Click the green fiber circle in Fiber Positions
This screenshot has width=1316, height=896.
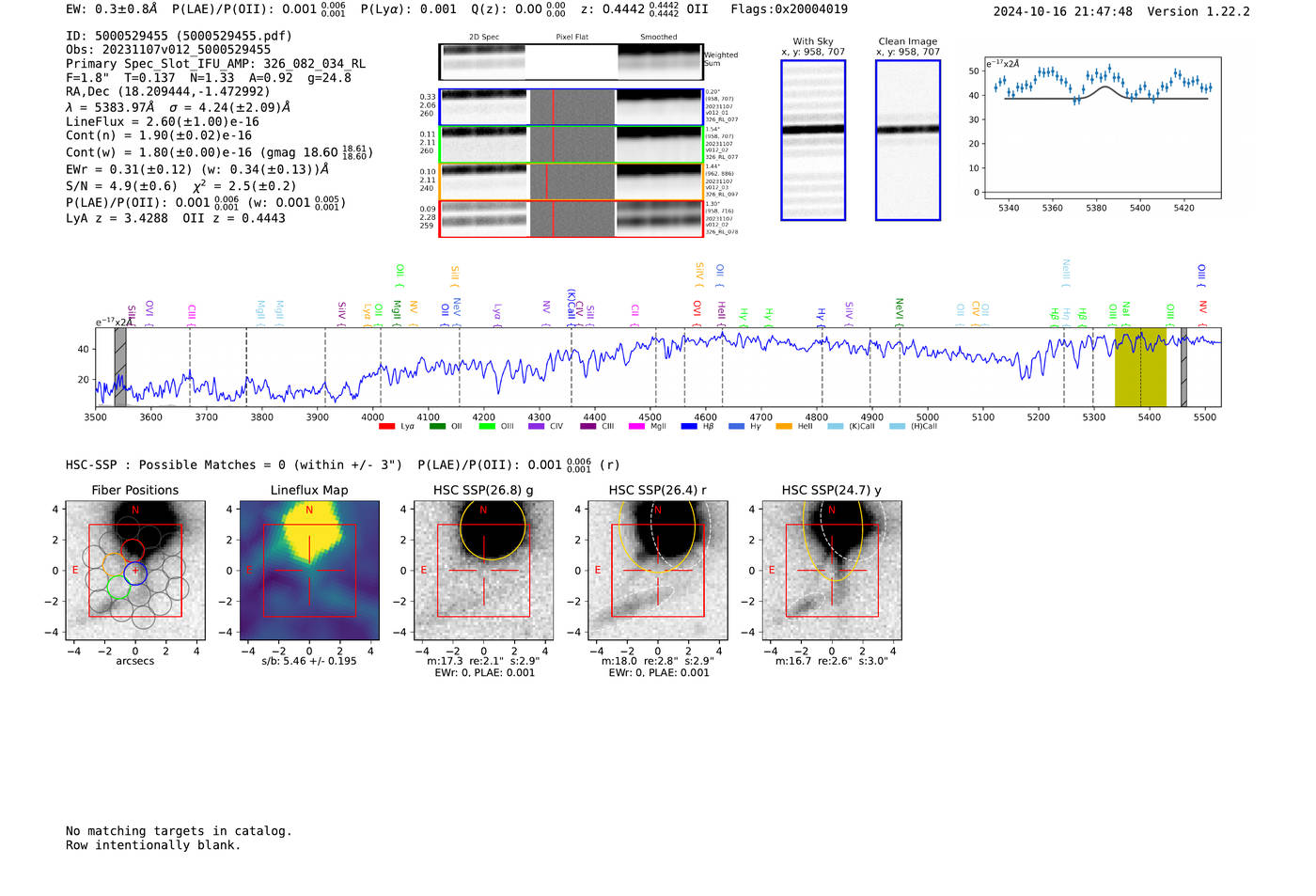tap(118, 588)
